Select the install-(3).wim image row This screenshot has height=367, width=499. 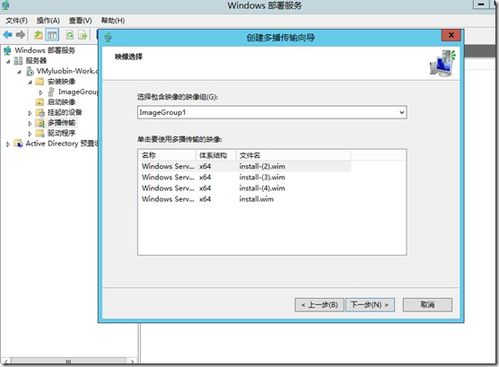tap(245, 177)
